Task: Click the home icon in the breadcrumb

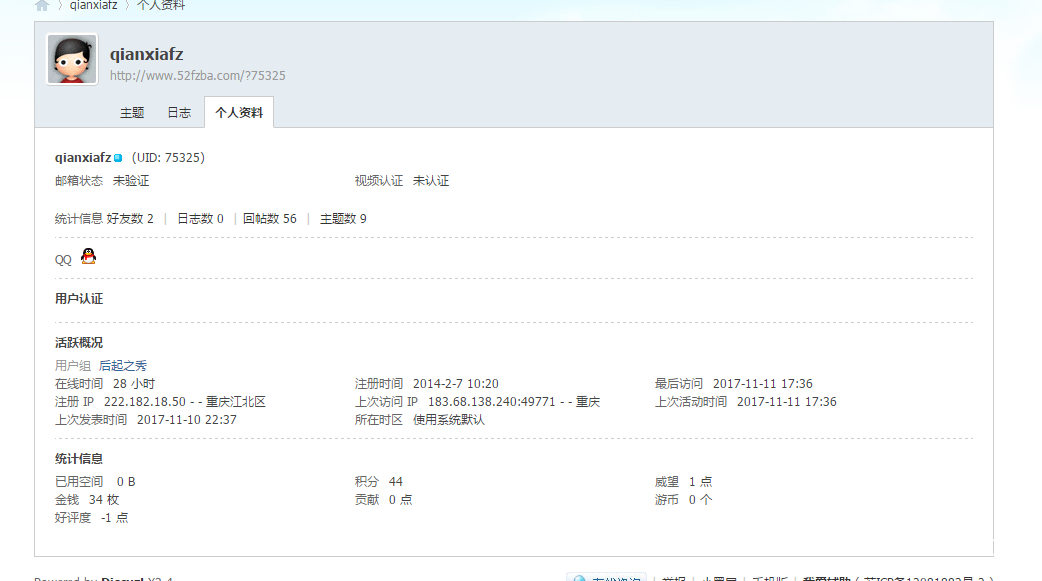Action: [x=42, y=5]
